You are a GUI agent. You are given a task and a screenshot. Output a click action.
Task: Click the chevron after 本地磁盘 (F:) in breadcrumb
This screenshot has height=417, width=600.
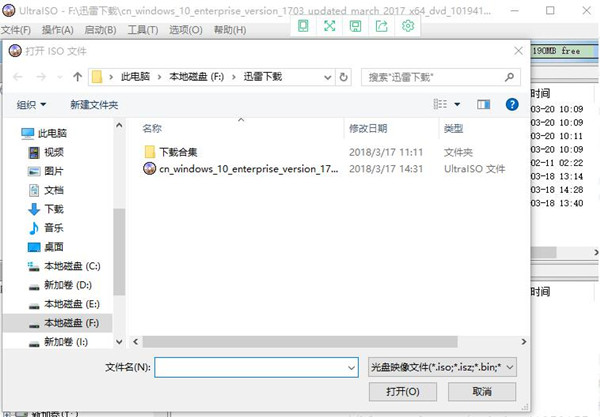click(x=234, y=77)
